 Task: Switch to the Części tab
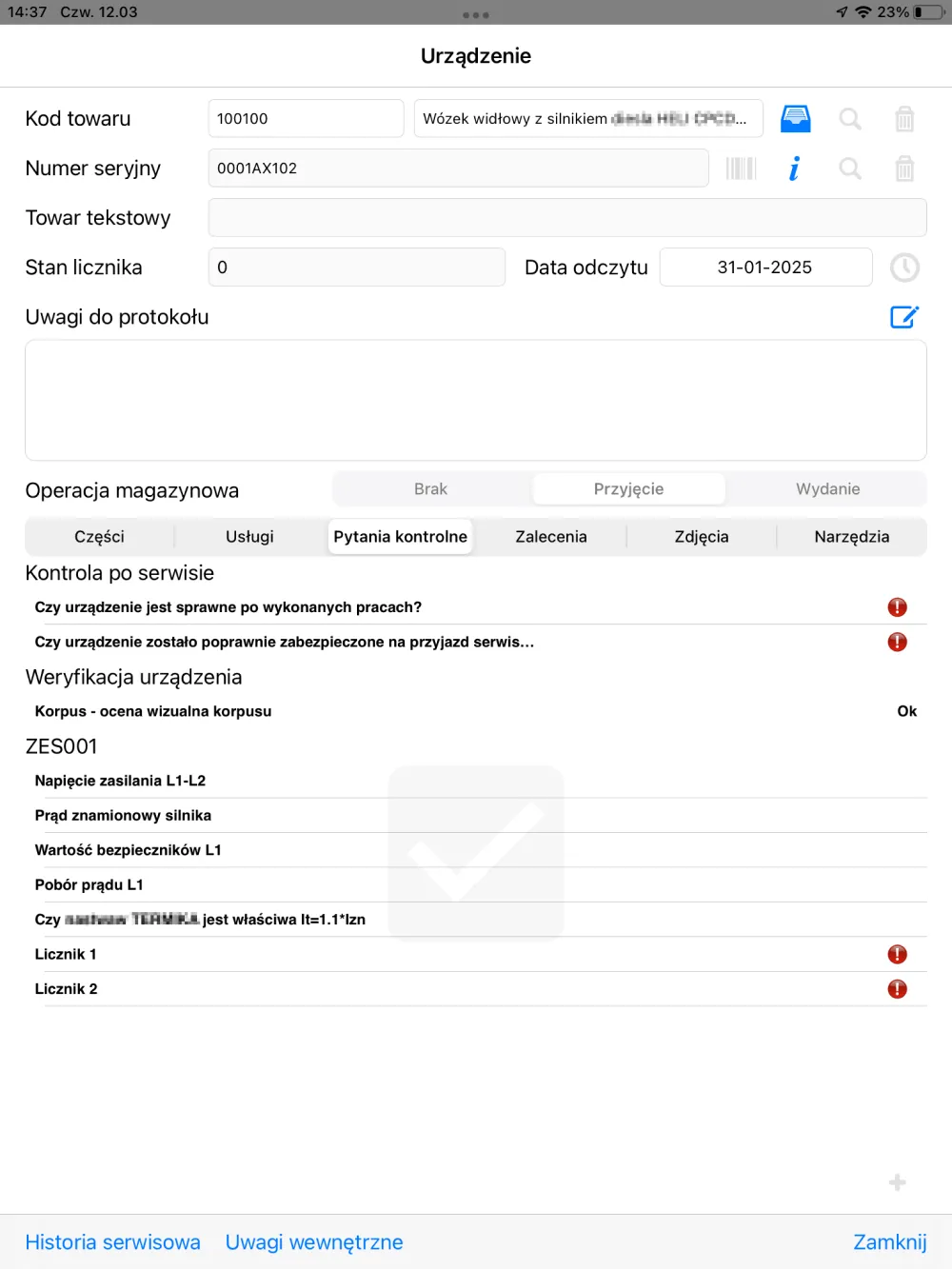[x=99, y=537]
